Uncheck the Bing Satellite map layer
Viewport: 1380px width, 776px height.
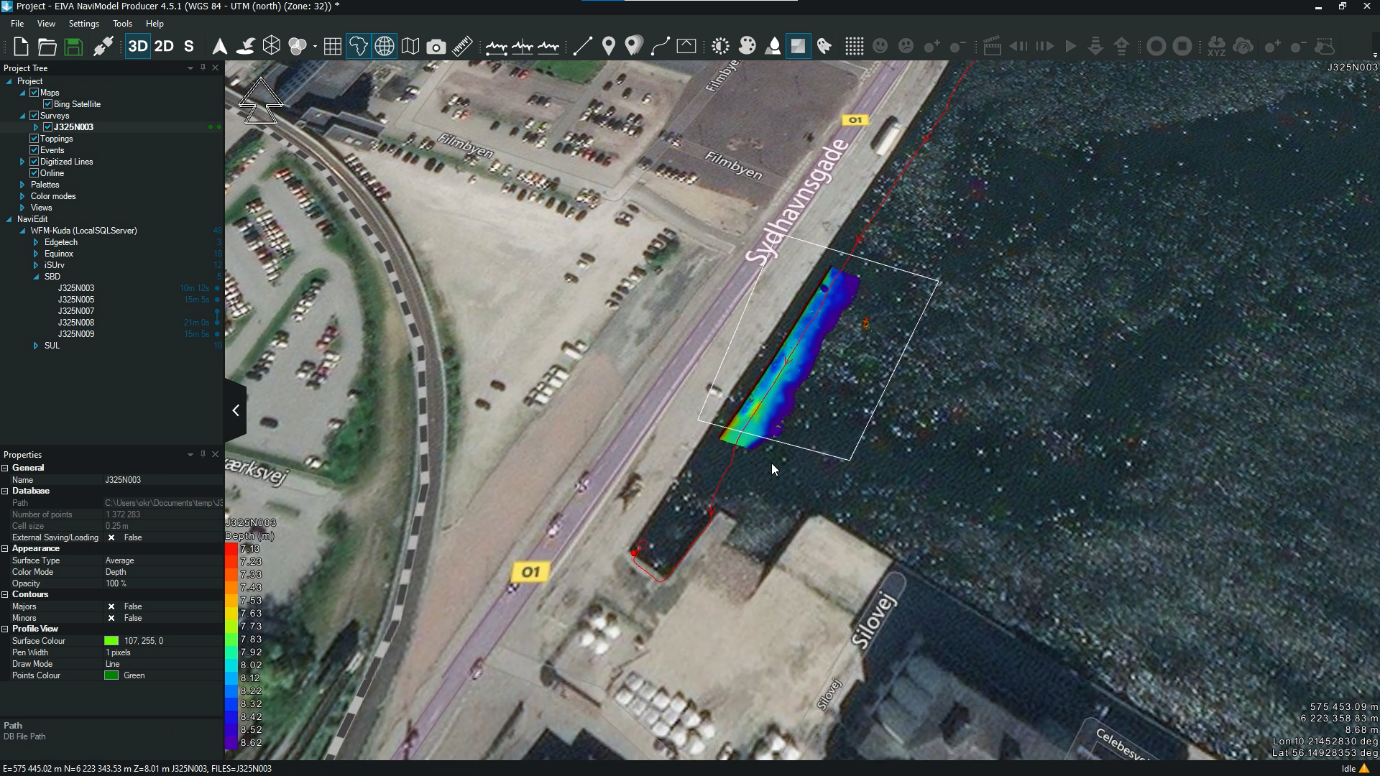click(x=47, y=104)
